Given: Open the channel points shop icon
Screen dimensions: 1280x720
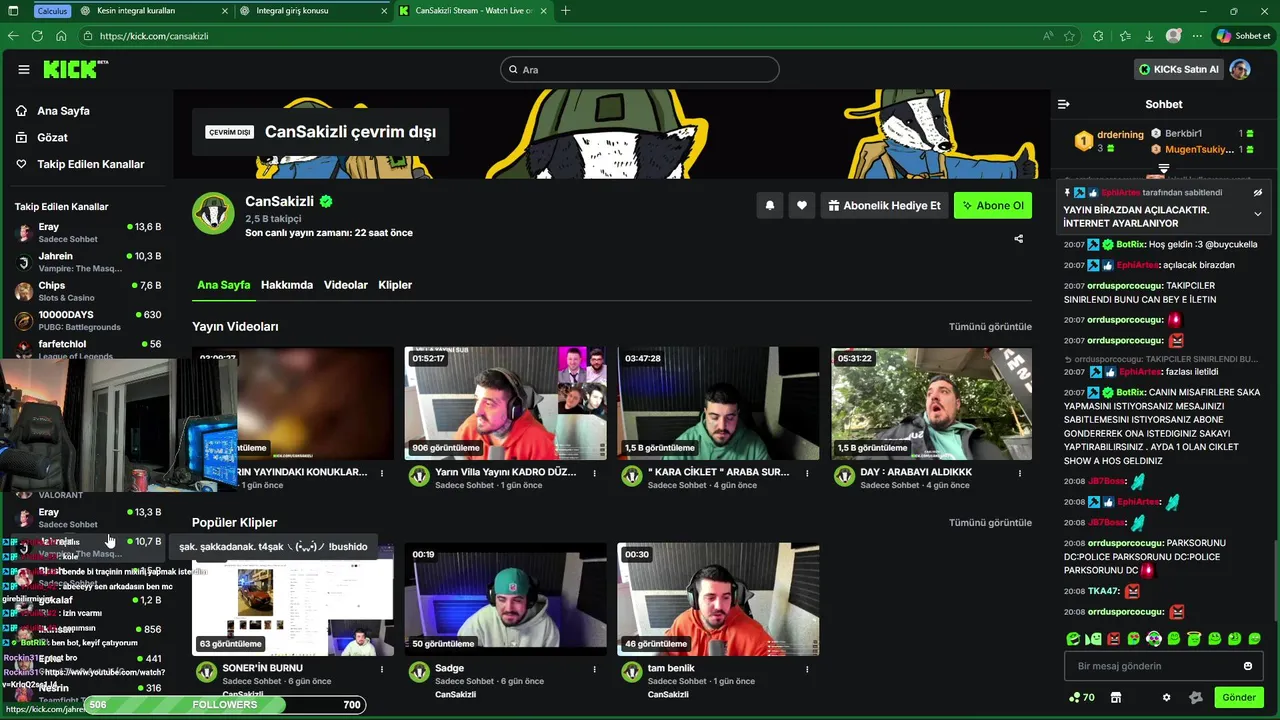Looking at the screenshot, I should (1116, 697).
